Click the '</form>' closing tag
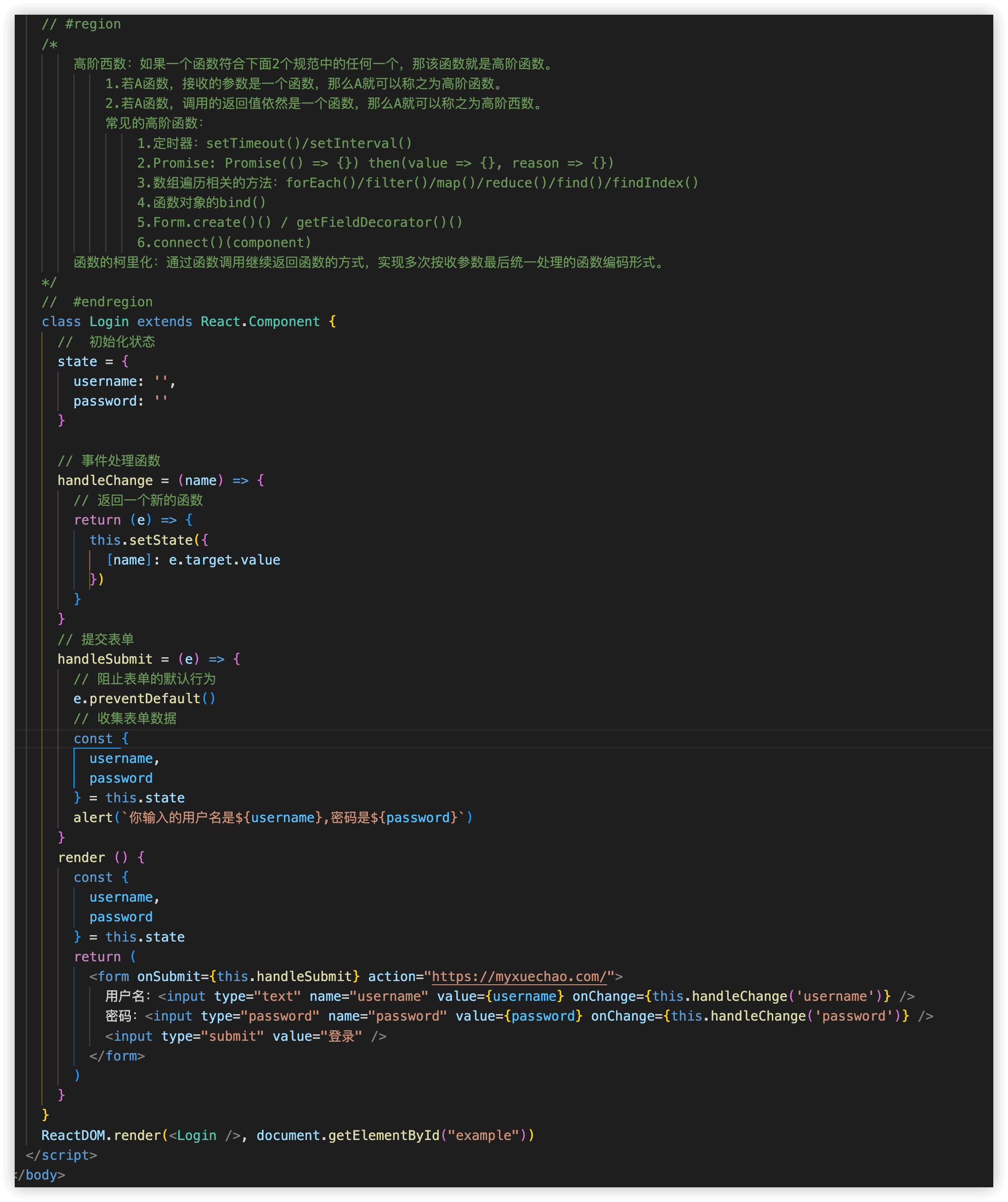The image size is (1008, 1202). click(x=117, y=1055)
